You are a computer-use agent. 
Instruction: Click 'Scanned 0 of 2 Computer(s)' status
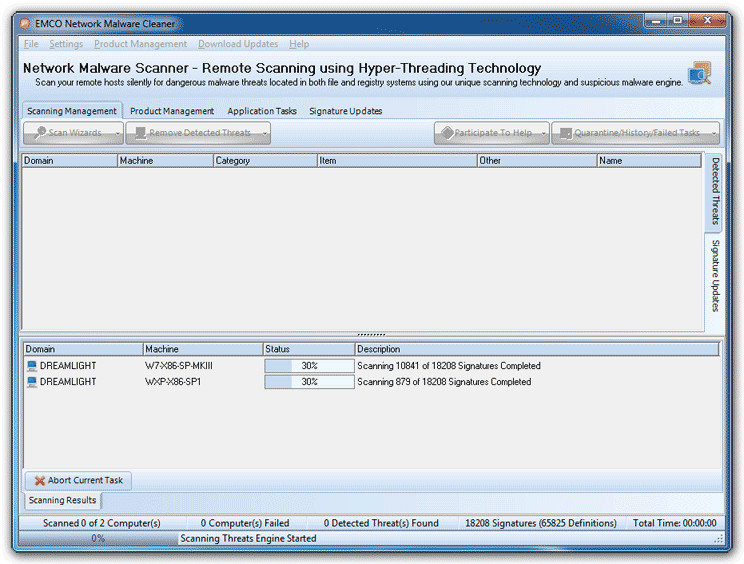pyautogui.click(x=102, y=523)
